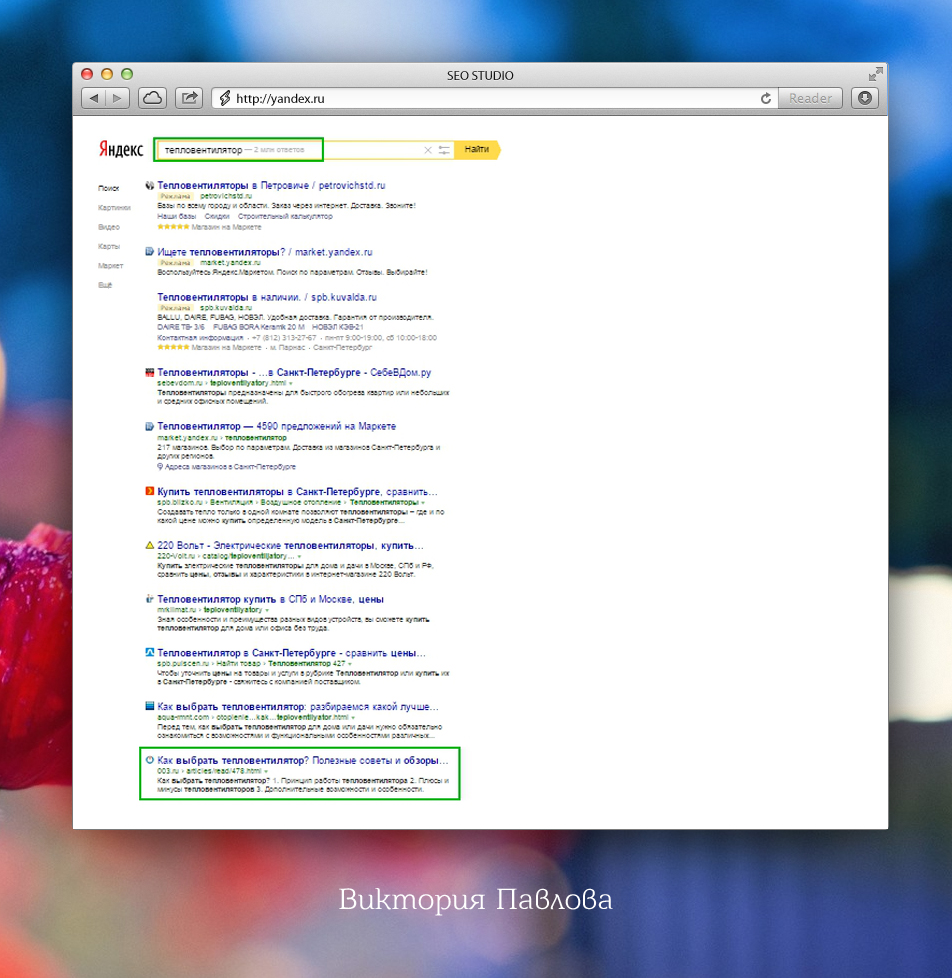
Task: Open the Ещё sidebar menu
Action: pos(105,285)
